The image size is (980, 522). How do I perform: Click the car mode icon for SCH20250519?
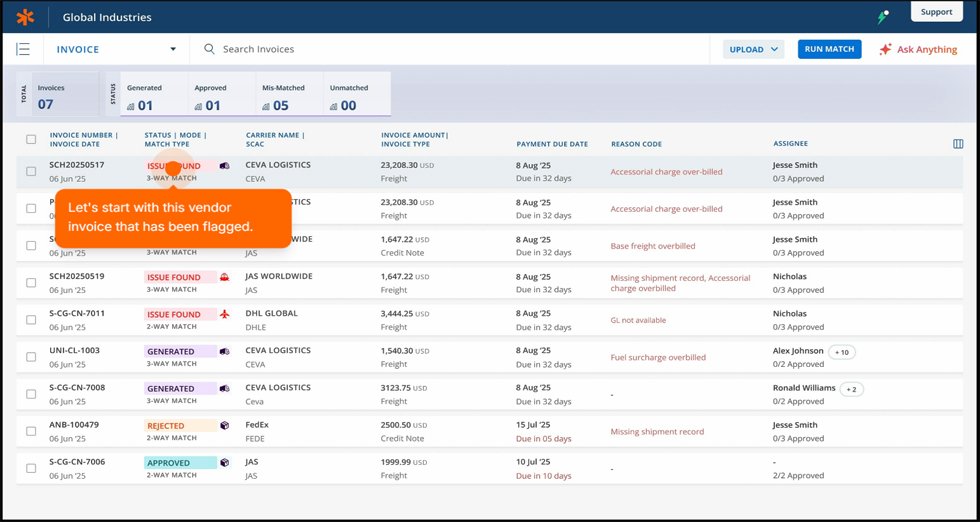tap(225, 277)
